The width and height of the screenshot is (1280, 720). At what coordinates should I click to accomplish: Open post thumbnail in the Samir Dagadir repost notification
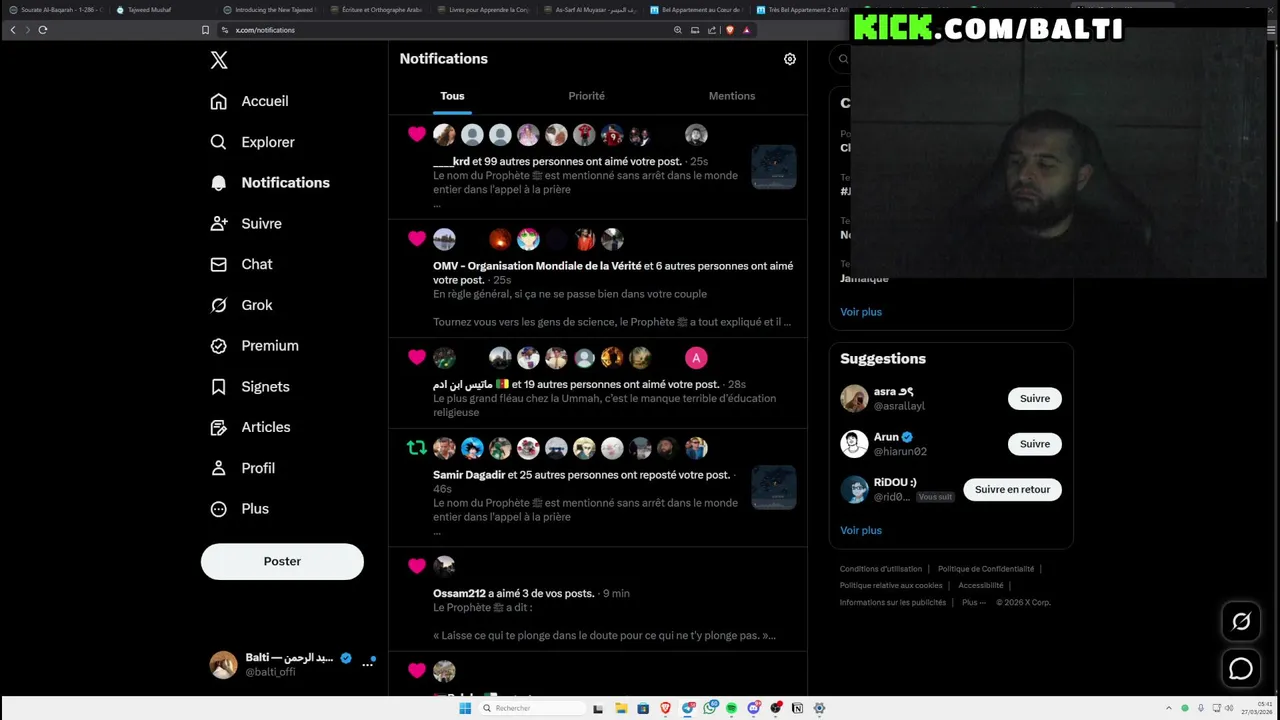(x=774, y=487)
